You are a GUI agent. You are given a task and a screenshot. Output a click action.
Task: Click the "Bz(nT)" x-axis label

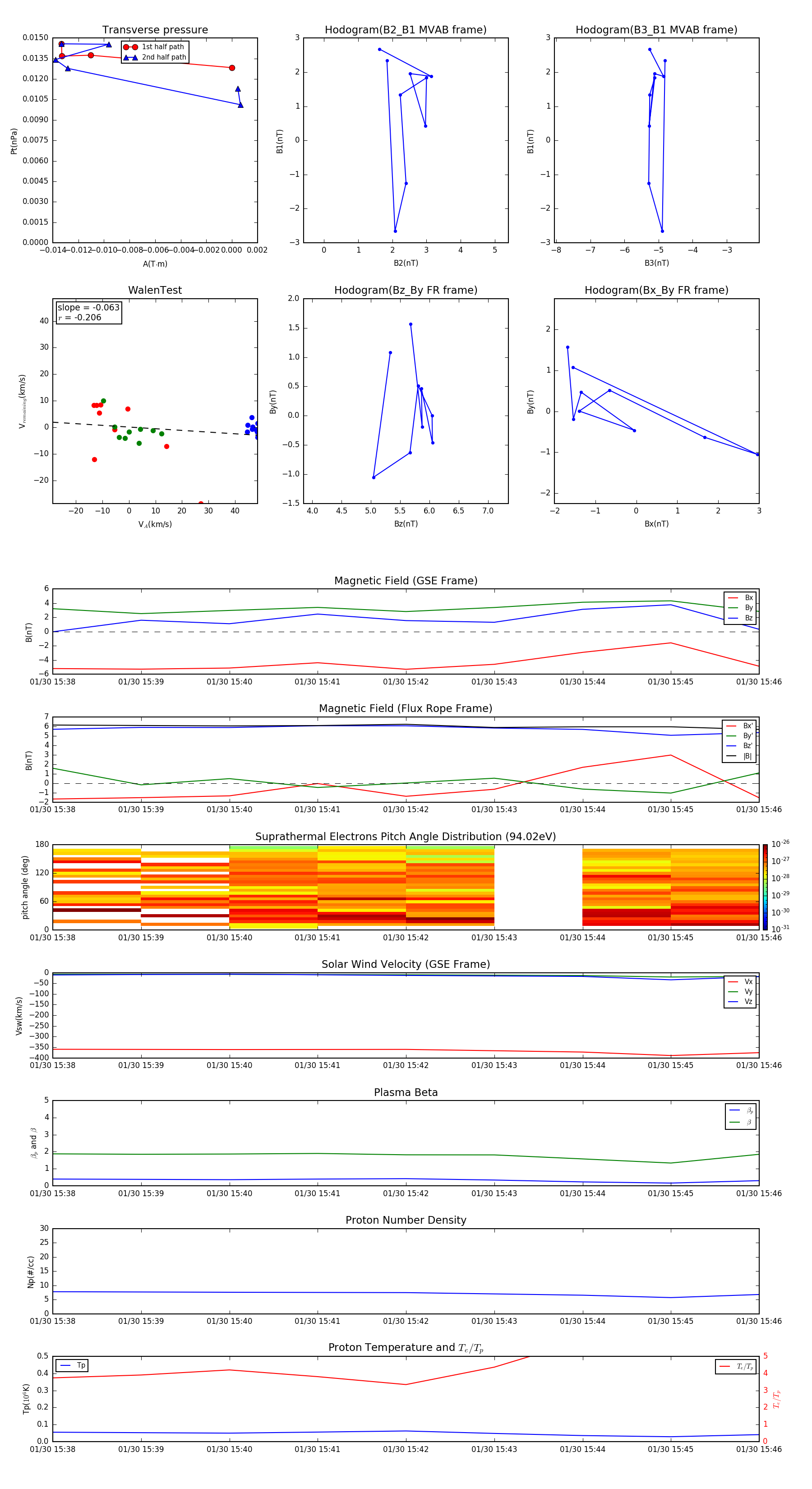point(406,524)
